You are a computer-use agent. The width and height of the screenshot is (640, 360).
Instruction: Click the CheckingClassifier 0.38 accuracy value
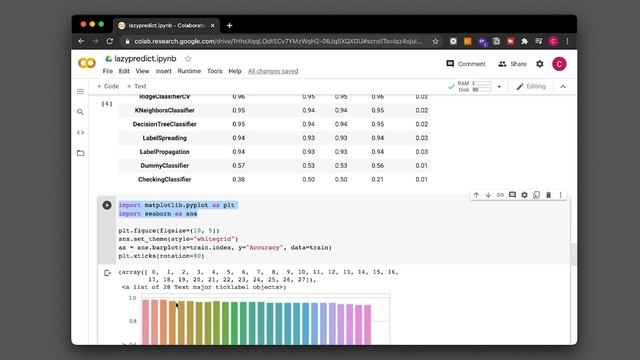pos(238,180)
